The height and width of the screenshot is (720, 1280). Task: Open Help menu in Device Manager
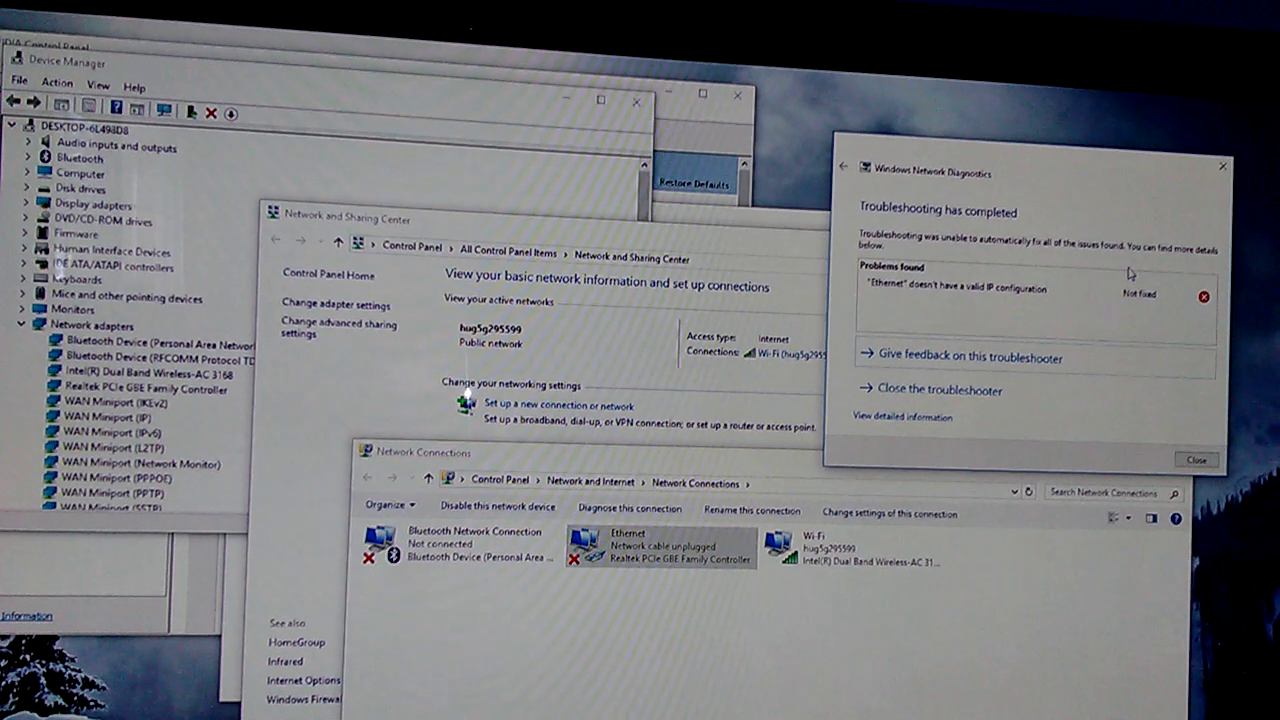click(134, 88)
